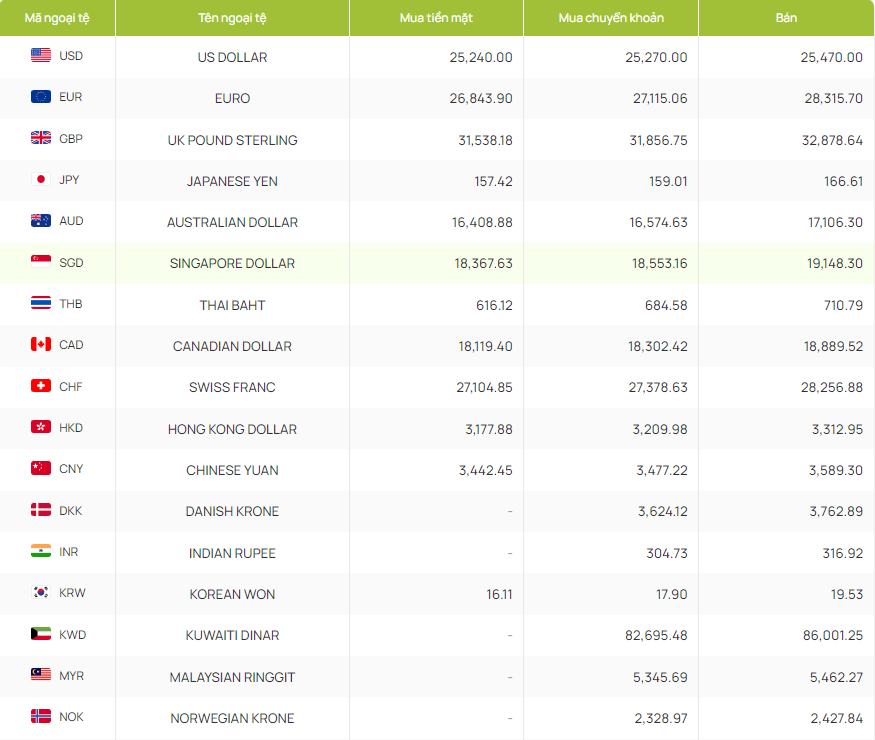Click the Swiss flag icon for CHF
This screenshot has height=740, width=875.
tap(41, 386)
